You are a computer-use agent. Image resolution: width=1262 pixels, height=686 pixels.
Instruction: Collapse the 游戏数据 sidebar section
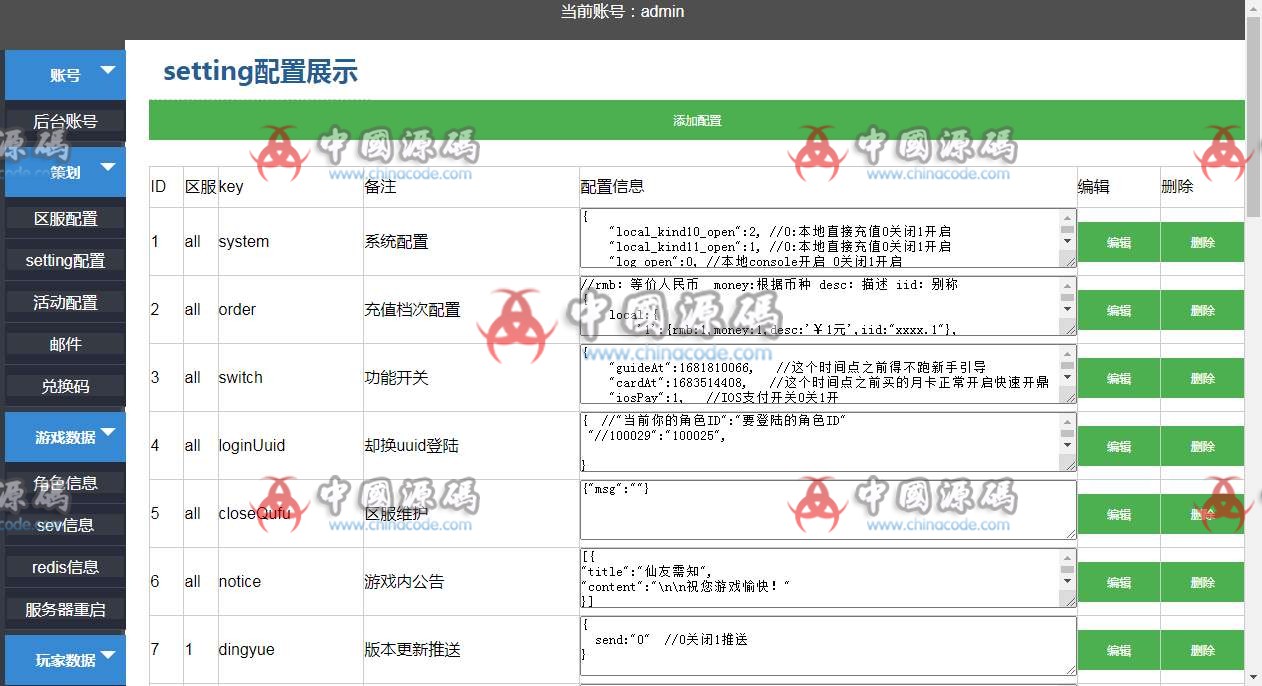pos(64,436)
